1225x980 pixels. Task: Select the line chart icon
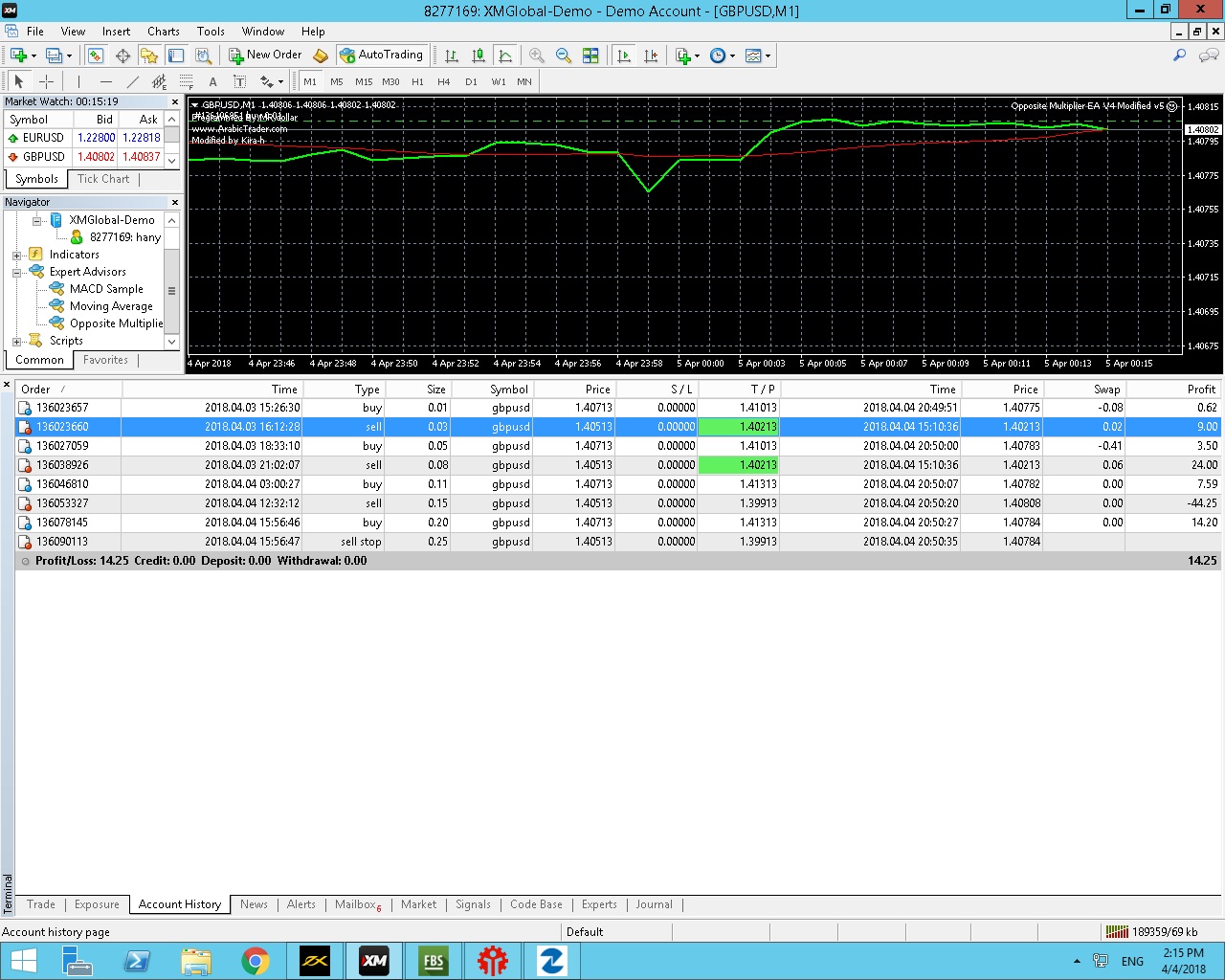[x=505, y=56]
